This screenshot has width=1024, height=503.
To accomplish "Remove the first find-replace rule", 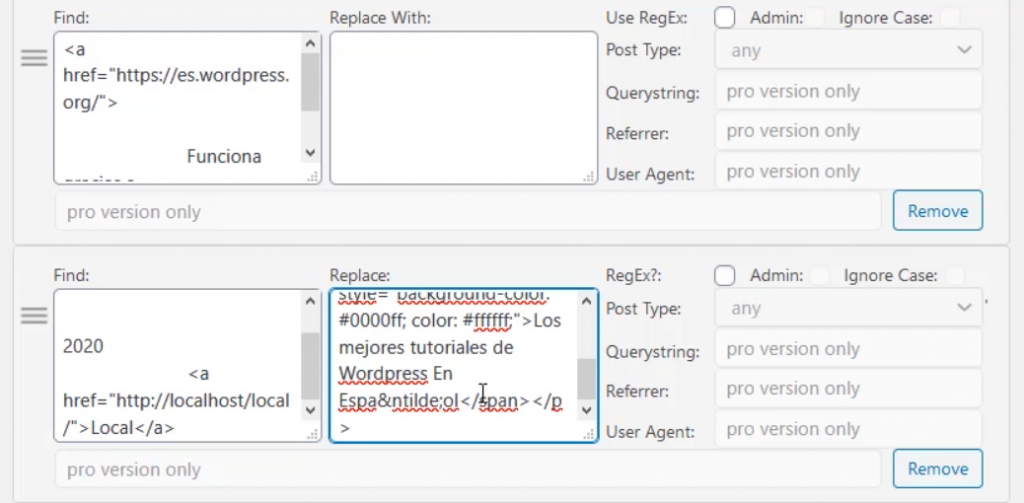I will [x=937, y=211].
